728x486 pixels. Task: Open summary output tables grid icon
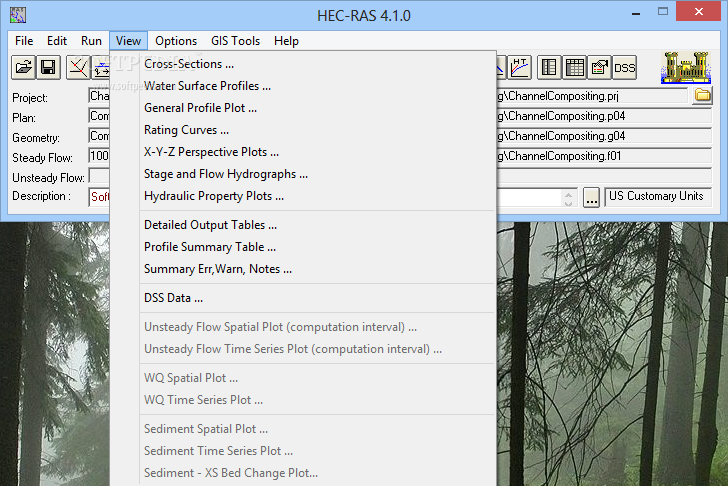click(575, 68)
